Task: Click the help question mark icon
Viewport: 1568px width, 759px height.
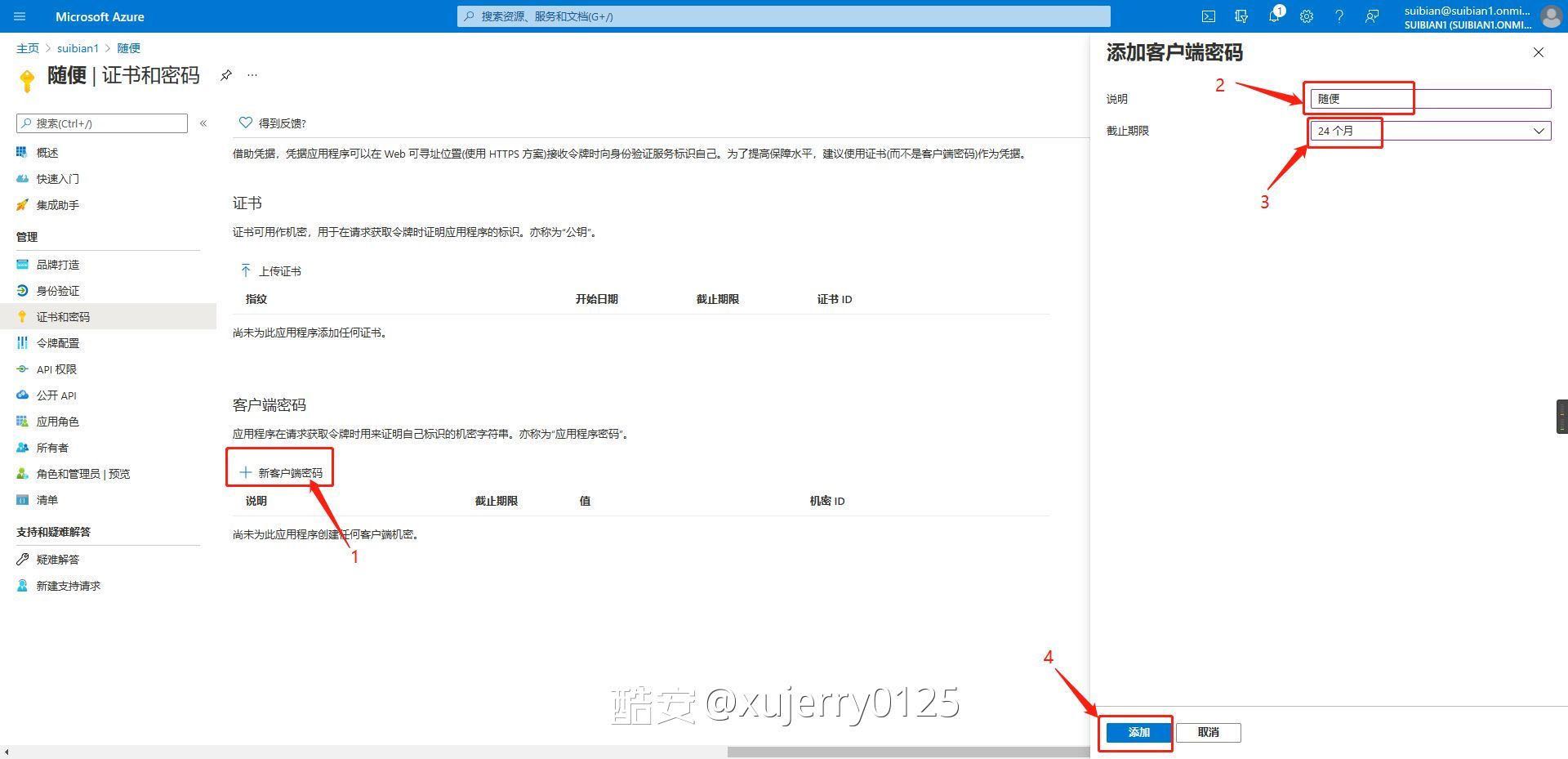Action: pyautogui.click(x=1339, y=16)
